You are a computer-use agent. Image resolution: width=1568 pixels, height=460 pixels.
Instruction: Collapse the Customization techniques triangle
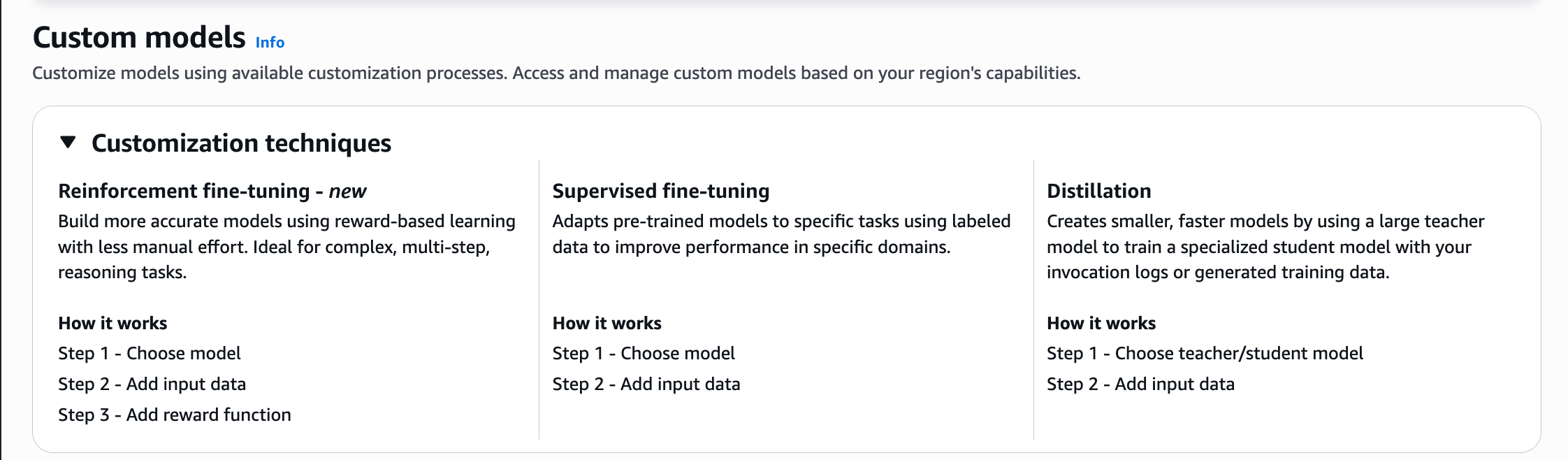pos(68,143)
